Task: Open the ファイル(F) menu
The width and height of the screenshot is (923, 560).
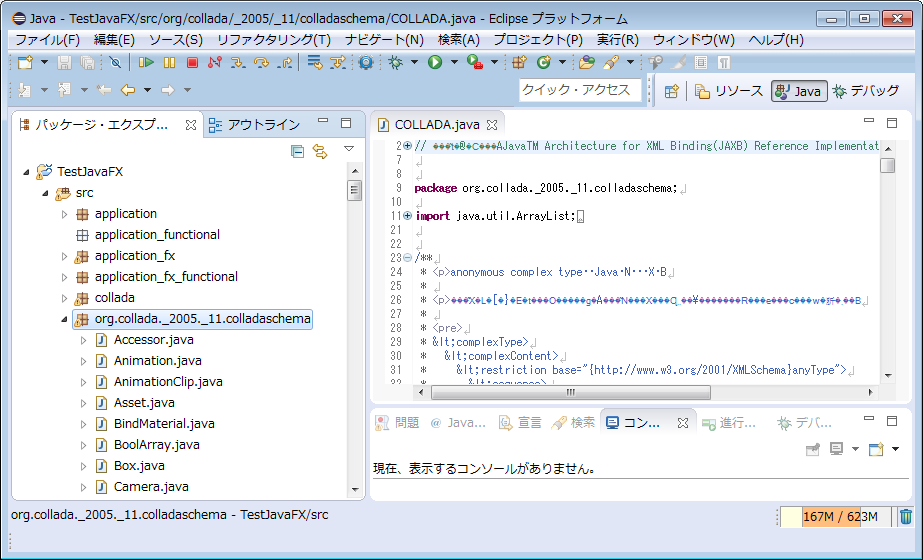Action: coord(47,39)
